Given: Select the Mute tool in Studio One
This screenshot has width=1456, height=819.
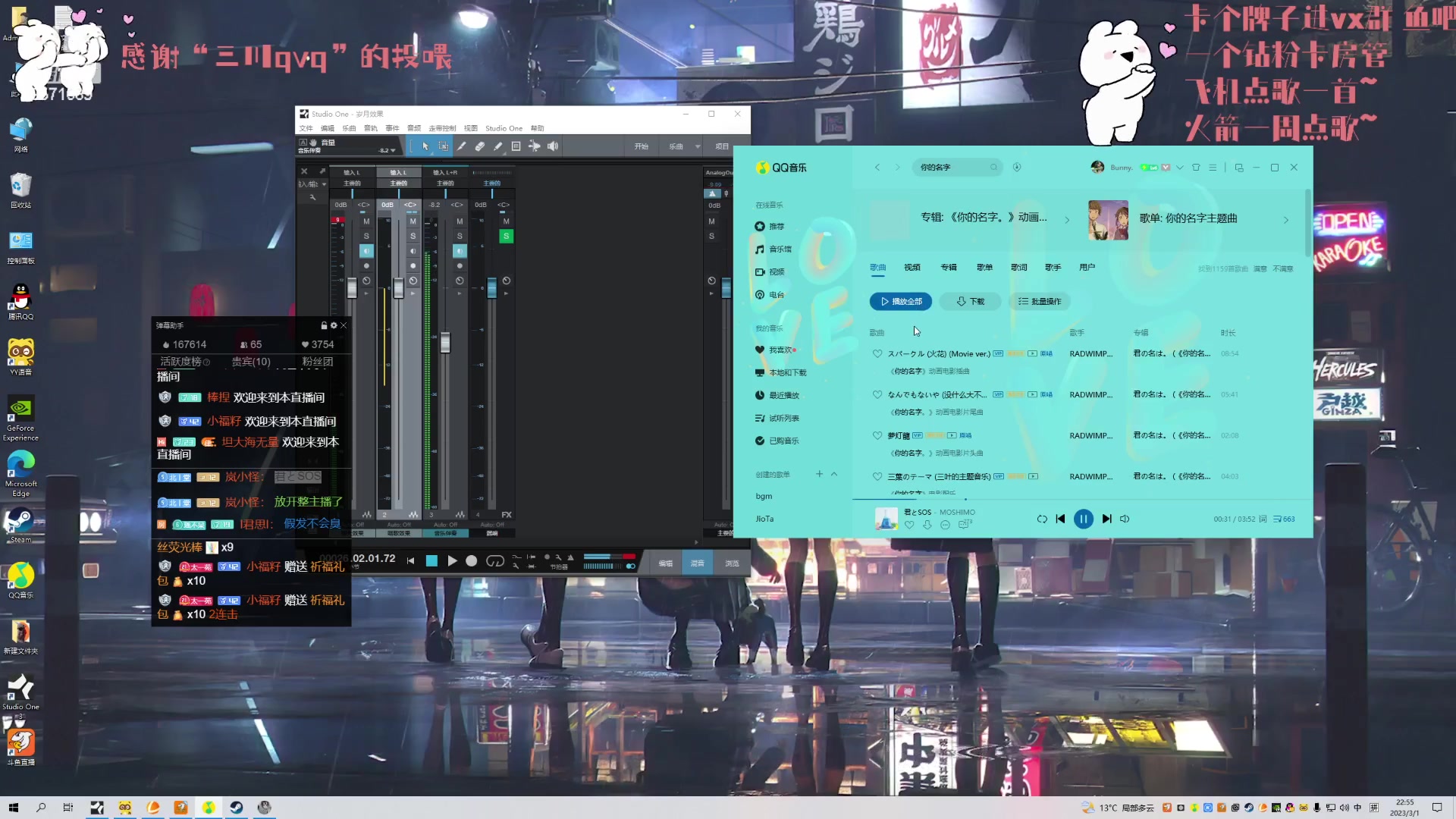Looking at the screenshot, I should pyautogui.click(x=516, y=146).
